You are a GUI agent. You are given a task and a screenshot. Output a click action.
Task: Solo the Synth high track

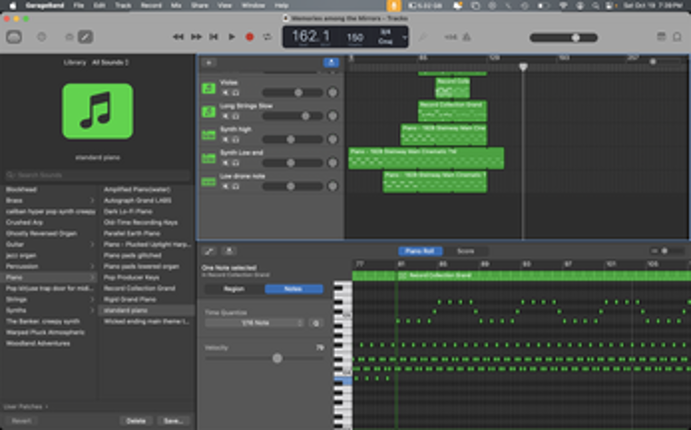click(x=236, y=140)
